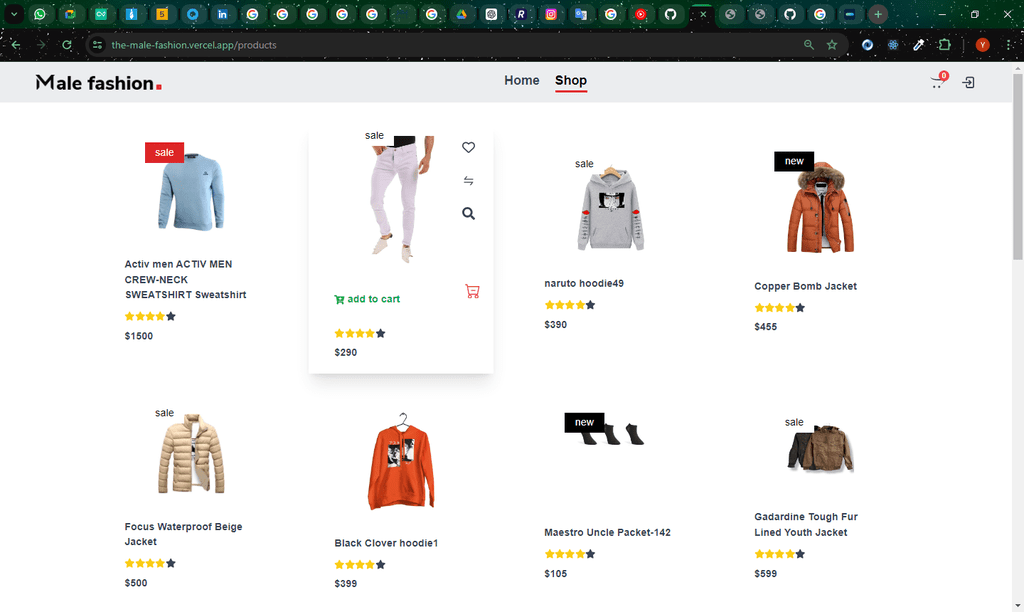Image resolution: width=1024 pixels, height=612 pixels.
Task: Click the orange Copper Bomb Jacket image
Action: click(x=820, y=208)
